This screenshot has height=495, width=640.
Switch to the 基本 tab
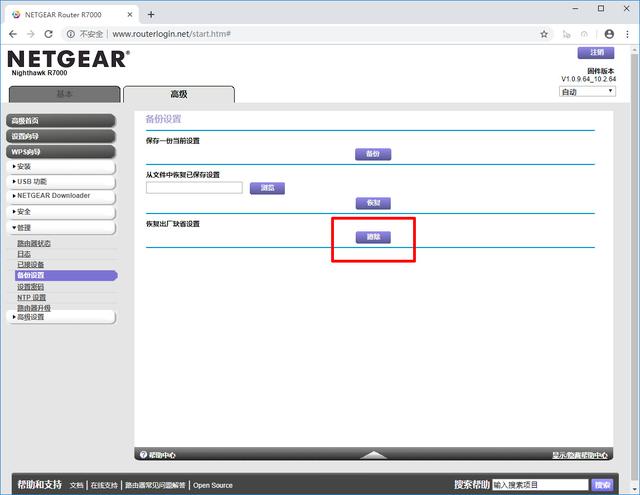tap(64, 94)
